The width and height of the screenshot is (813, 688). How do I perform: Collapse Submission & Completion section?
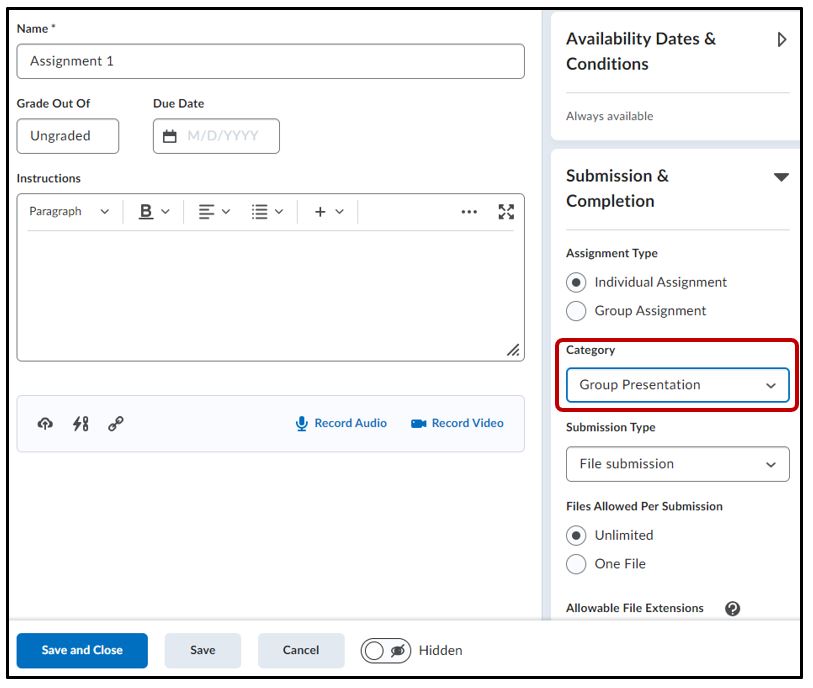(781, 177)
